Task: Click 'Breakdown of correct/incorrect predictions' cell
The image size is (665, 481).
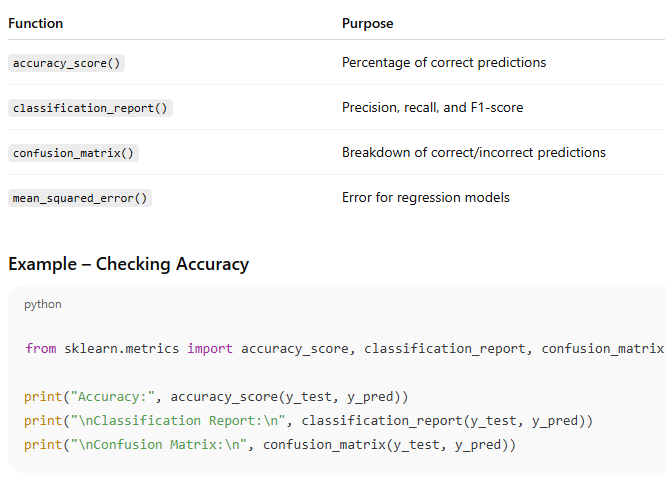Action: (474, 153)
